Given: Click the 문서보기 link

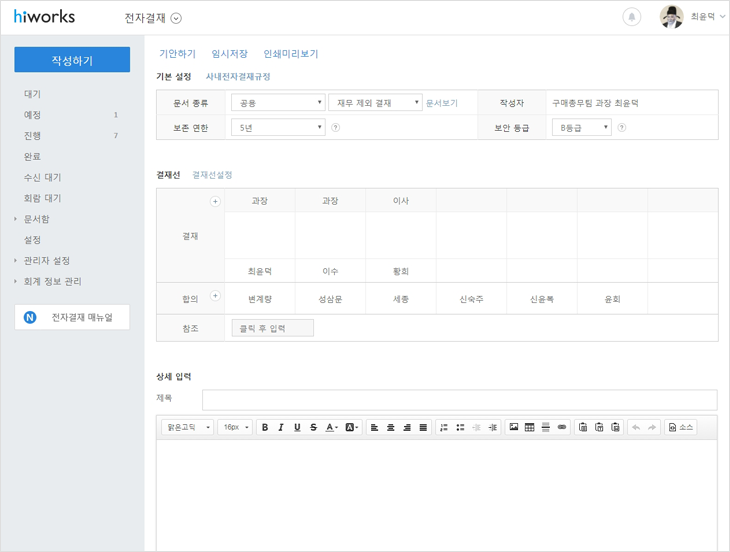Looking at the screenshot, I should pyautogui.click(x=442, y=103).
